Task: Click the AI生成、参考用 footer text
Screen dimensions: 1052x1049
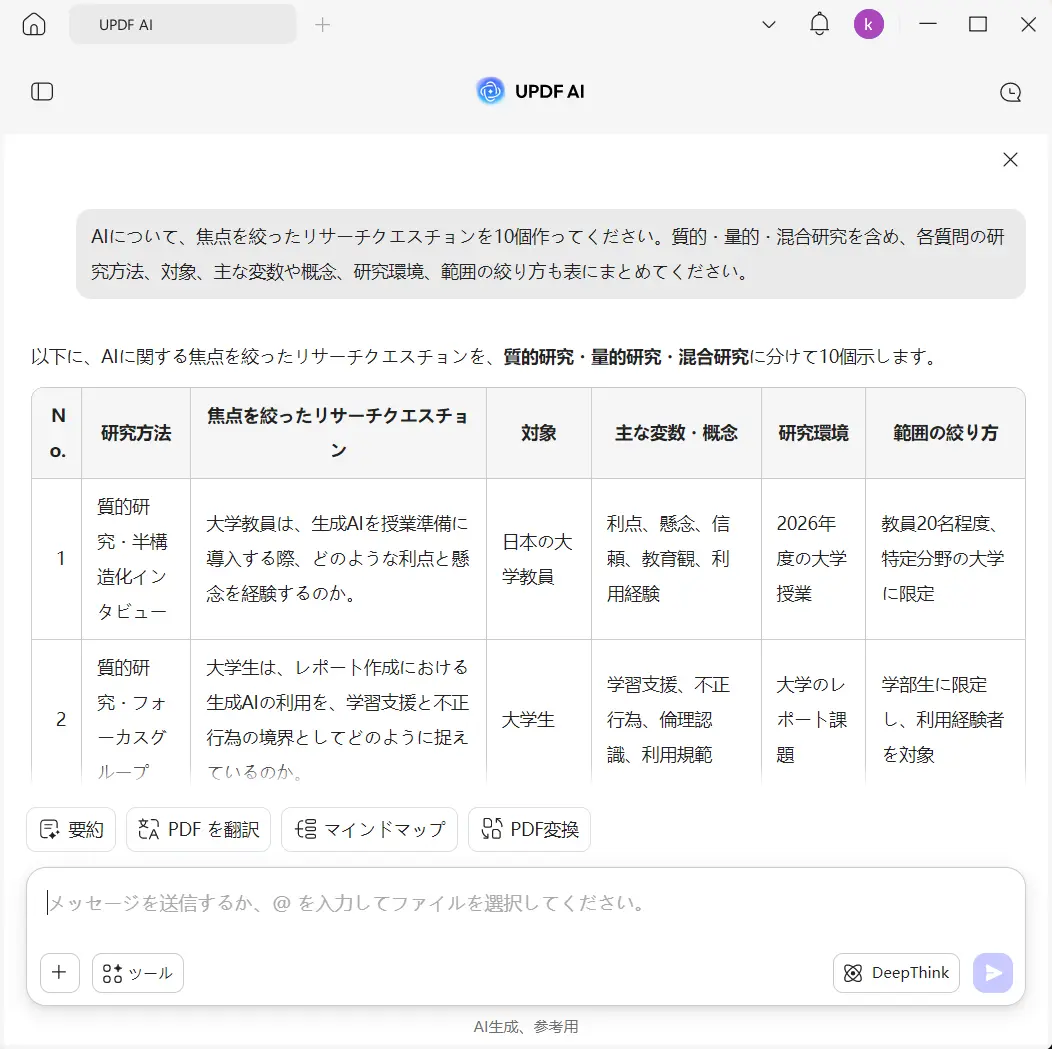Action: click(526, 1026)
